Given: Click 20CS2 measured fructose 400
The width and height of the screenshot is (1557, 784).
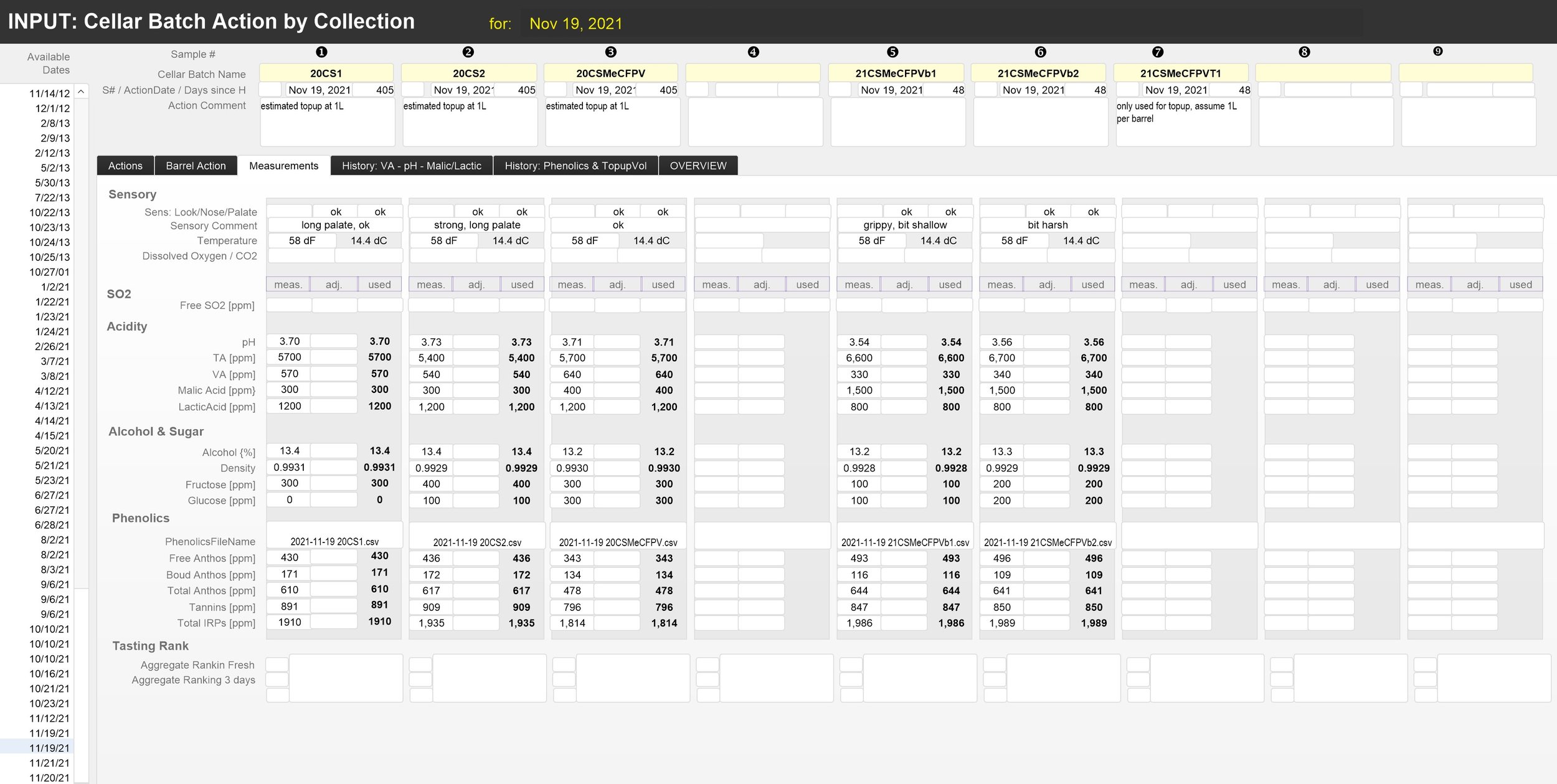Looking at the screenshot, I should tap(431, 484).
